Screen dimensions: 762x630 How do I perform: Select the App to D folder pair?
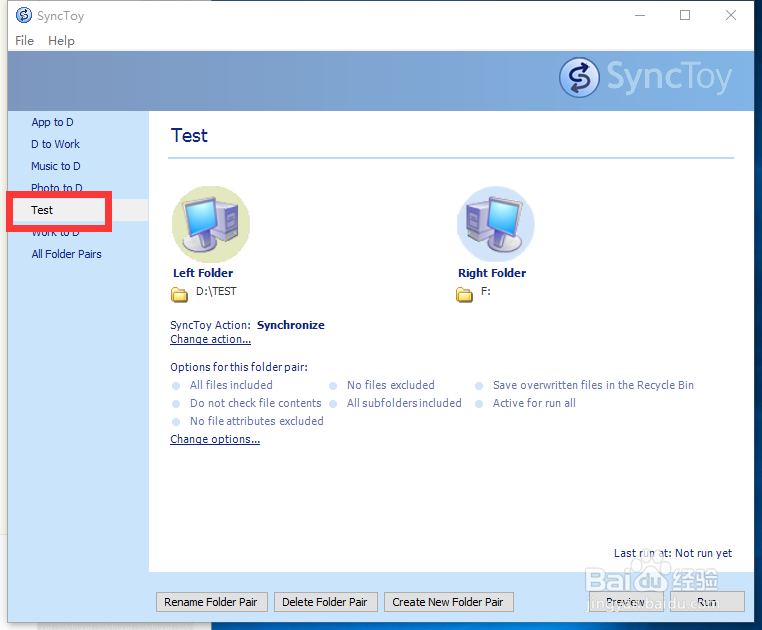point(52,122)
